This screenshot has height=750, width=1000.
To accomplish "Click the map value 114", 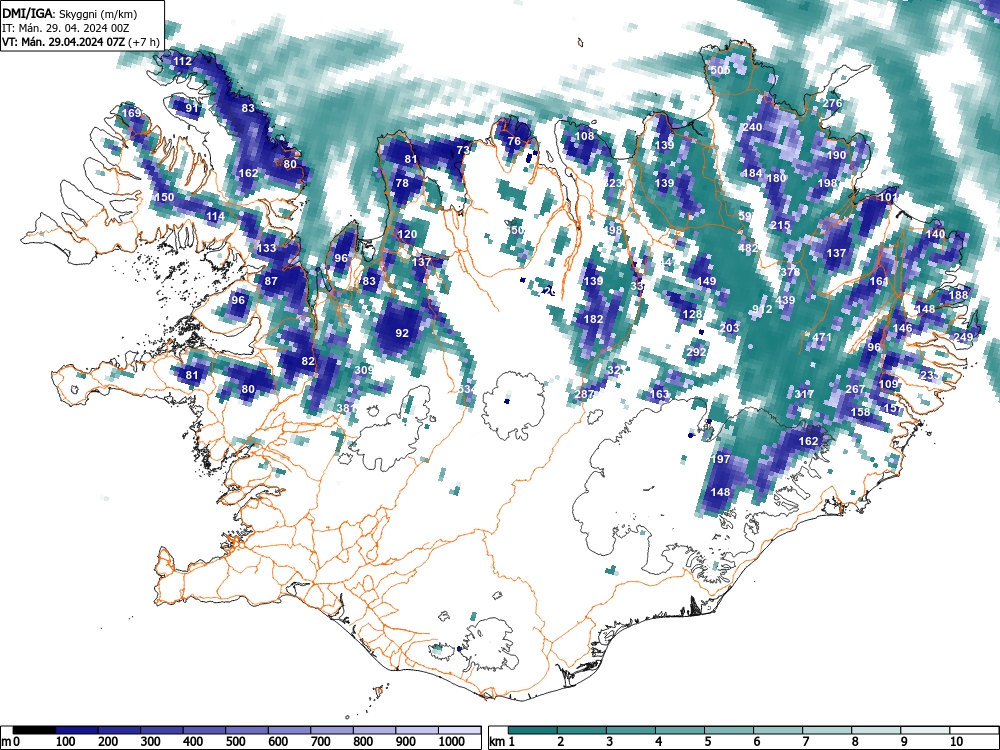I will [x=216, y=216].
